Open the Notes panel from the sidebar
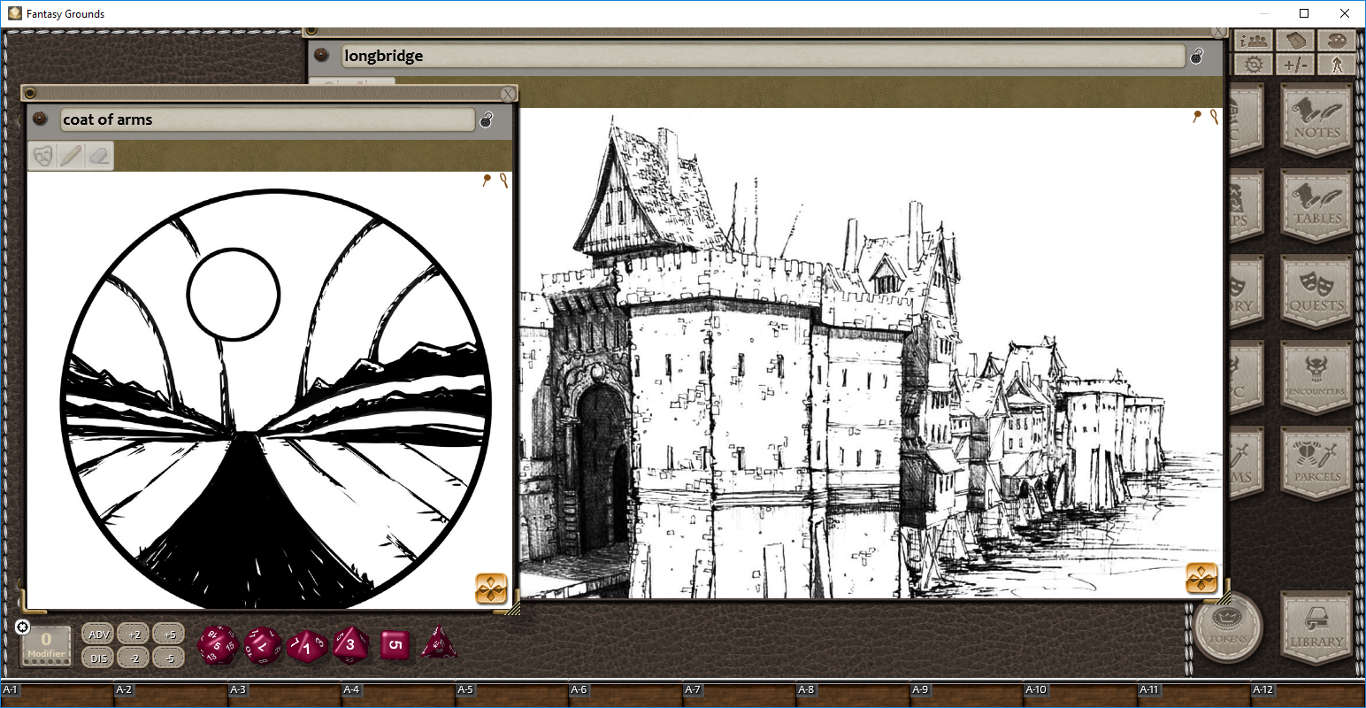1366x708 pixels. coord(1316,120)
